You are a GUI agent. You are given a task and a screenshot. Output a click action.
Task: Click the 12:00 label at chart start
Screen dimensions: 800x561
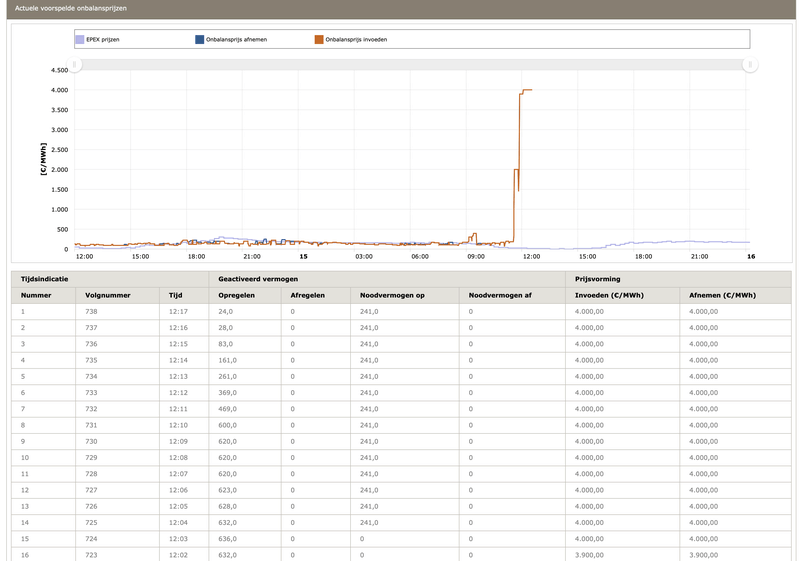(84, 257)
